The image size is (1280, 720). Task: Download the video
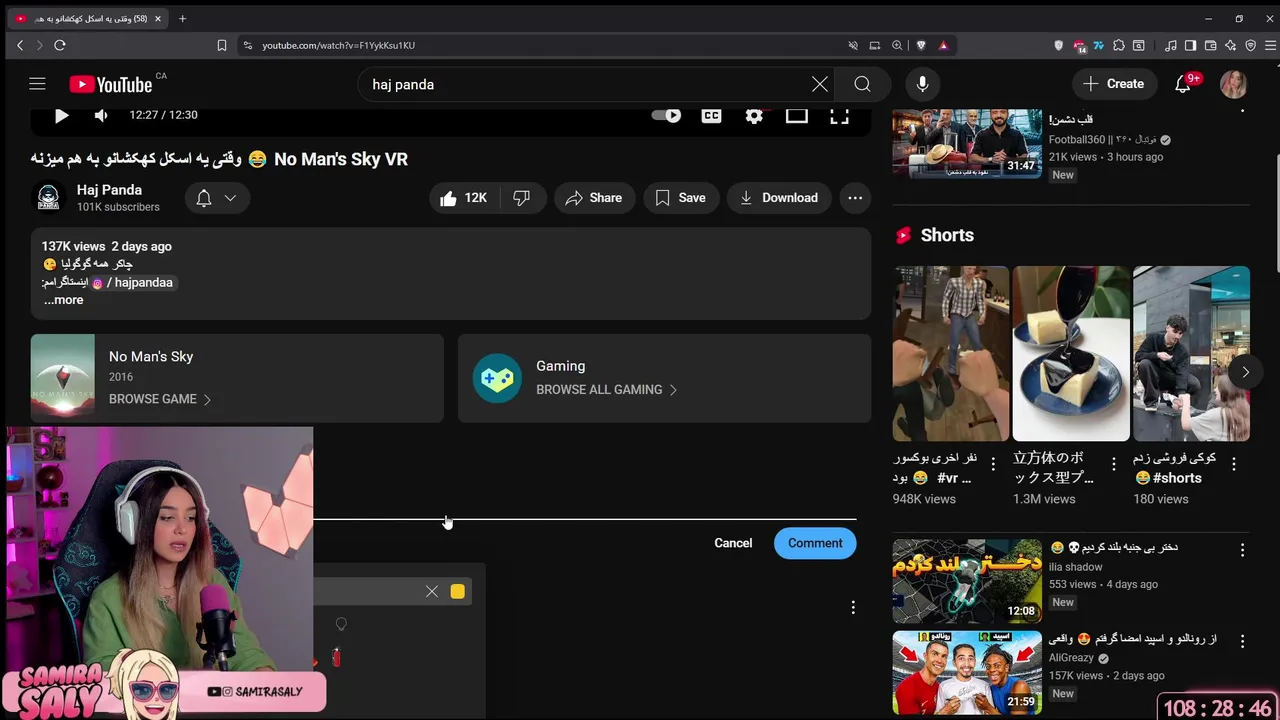[x=779, y=198]
